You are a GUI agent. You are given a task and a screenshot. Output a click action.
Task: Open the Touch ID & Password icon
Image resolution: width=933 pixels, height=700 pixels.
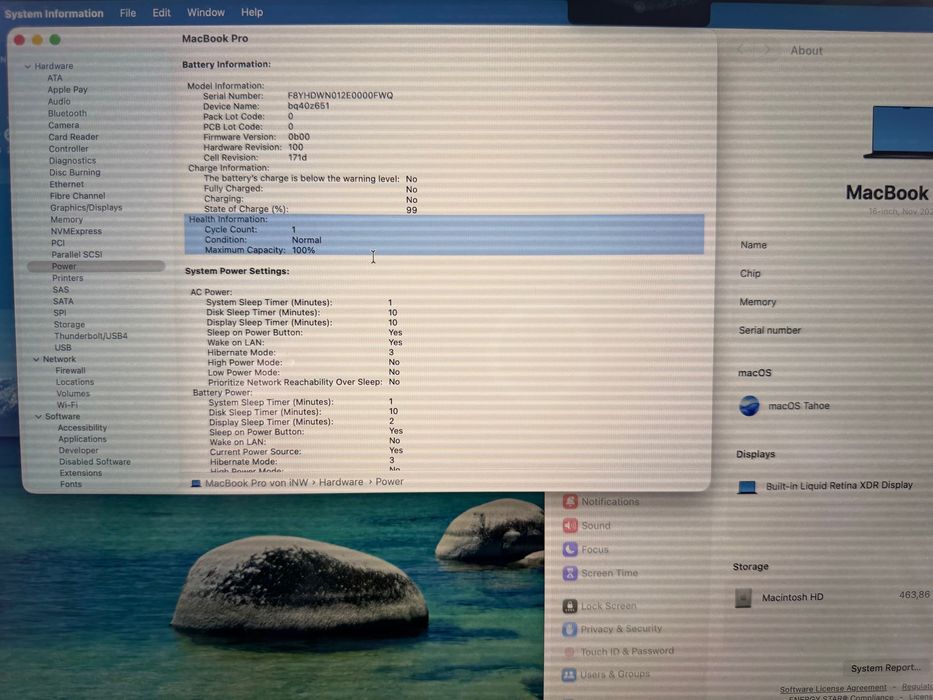570,652
